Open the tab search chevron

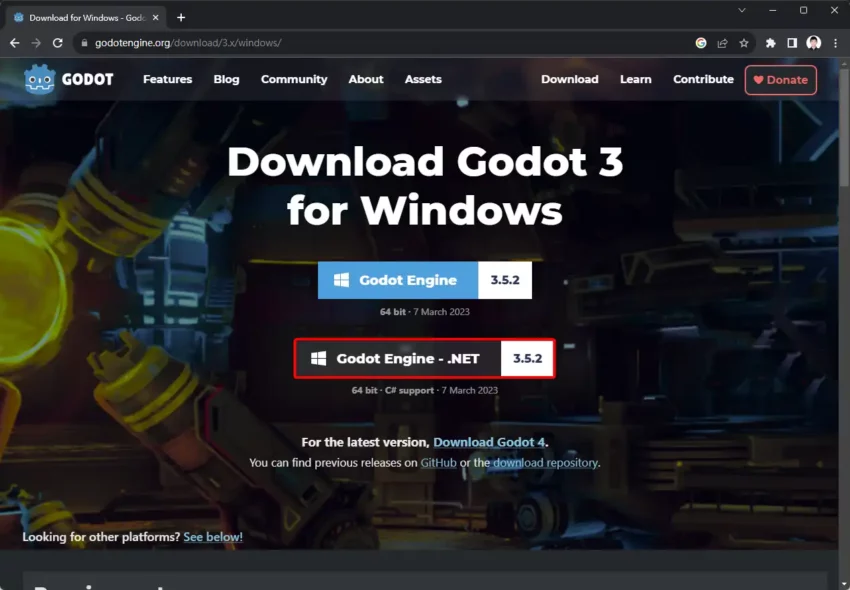click(x=742, y=10)
